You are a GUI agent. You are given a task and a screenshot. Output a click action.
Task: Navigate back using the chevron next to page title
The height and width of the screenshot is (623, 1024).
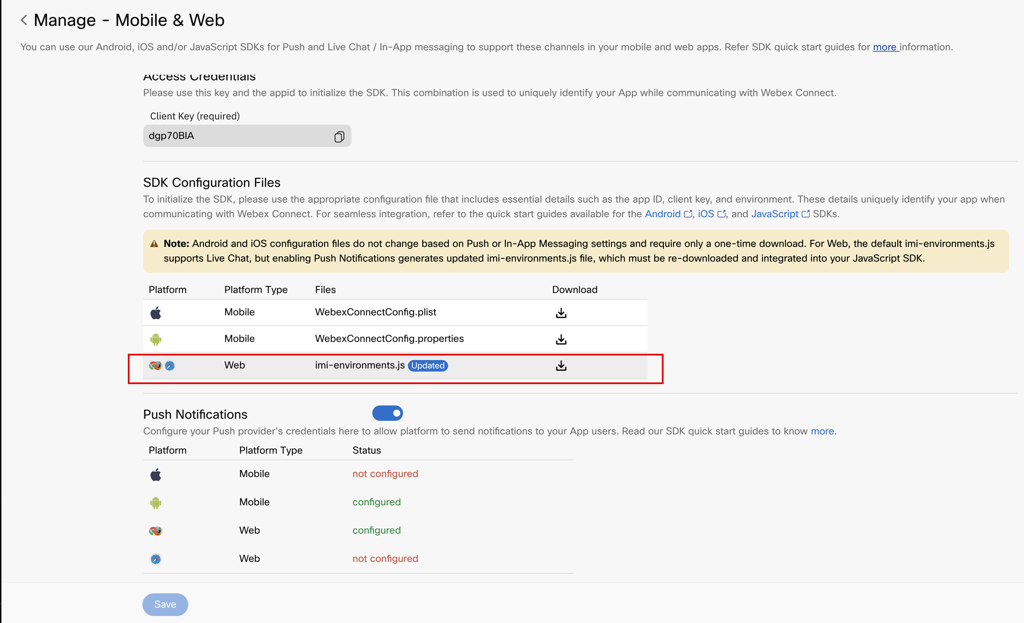pos(24,20)
